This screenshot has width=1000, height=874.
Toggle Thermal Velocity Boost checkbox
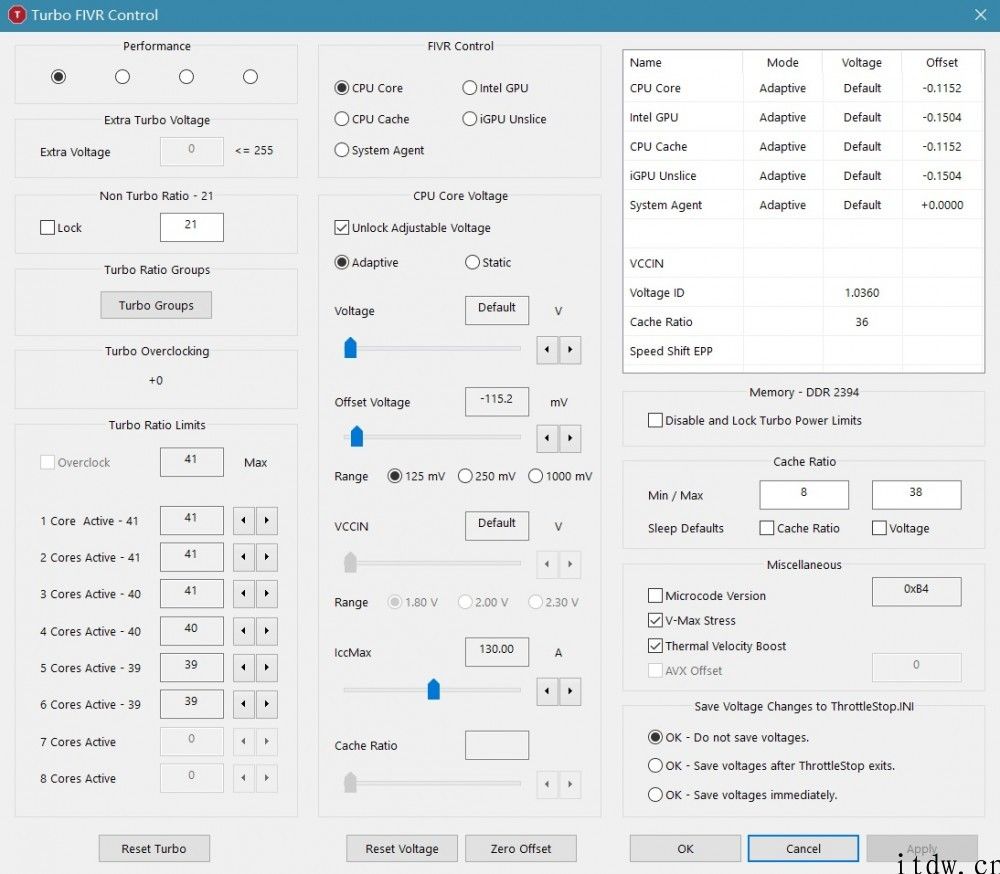click(x=717, y=646)
